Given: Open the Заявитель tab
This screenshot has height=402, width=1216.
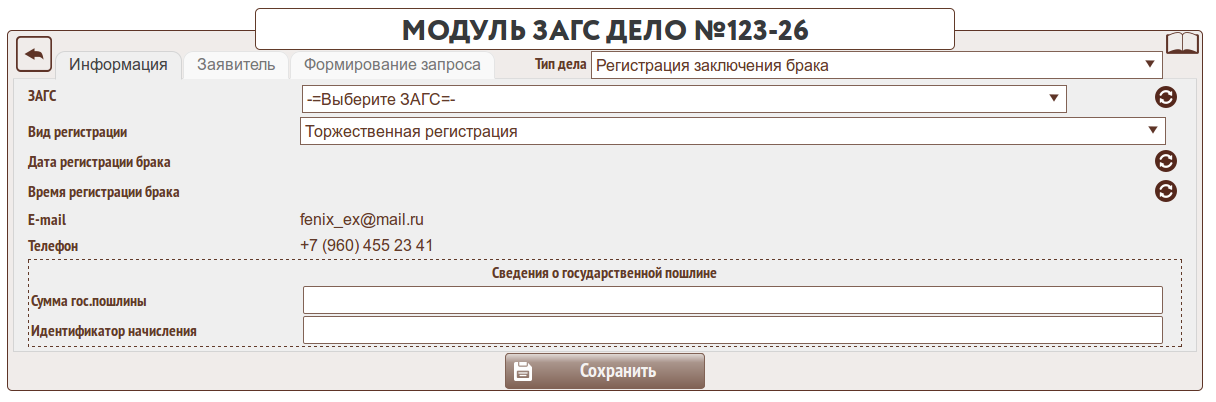Looking at the screenshot, I should click(x=236, y=66).
